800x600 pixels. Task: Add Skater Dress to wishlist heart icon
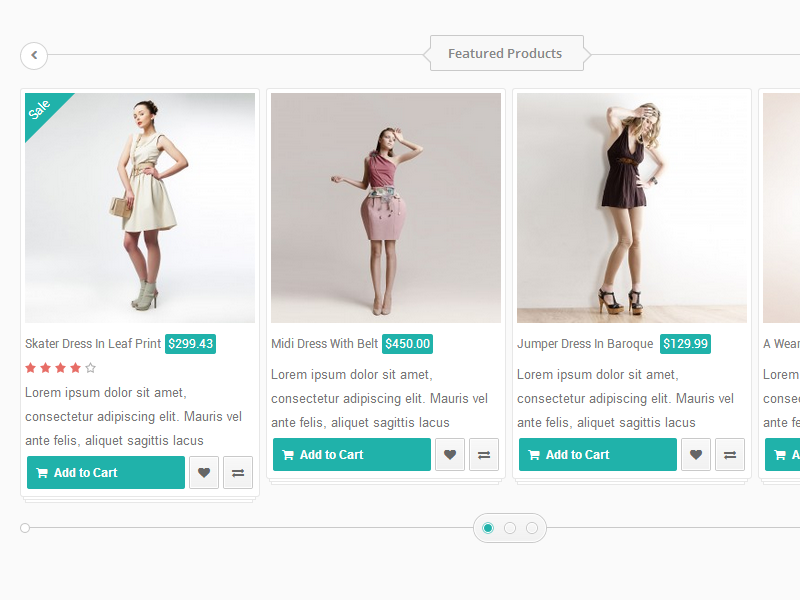pyautogui.click(x=204, y=472)
